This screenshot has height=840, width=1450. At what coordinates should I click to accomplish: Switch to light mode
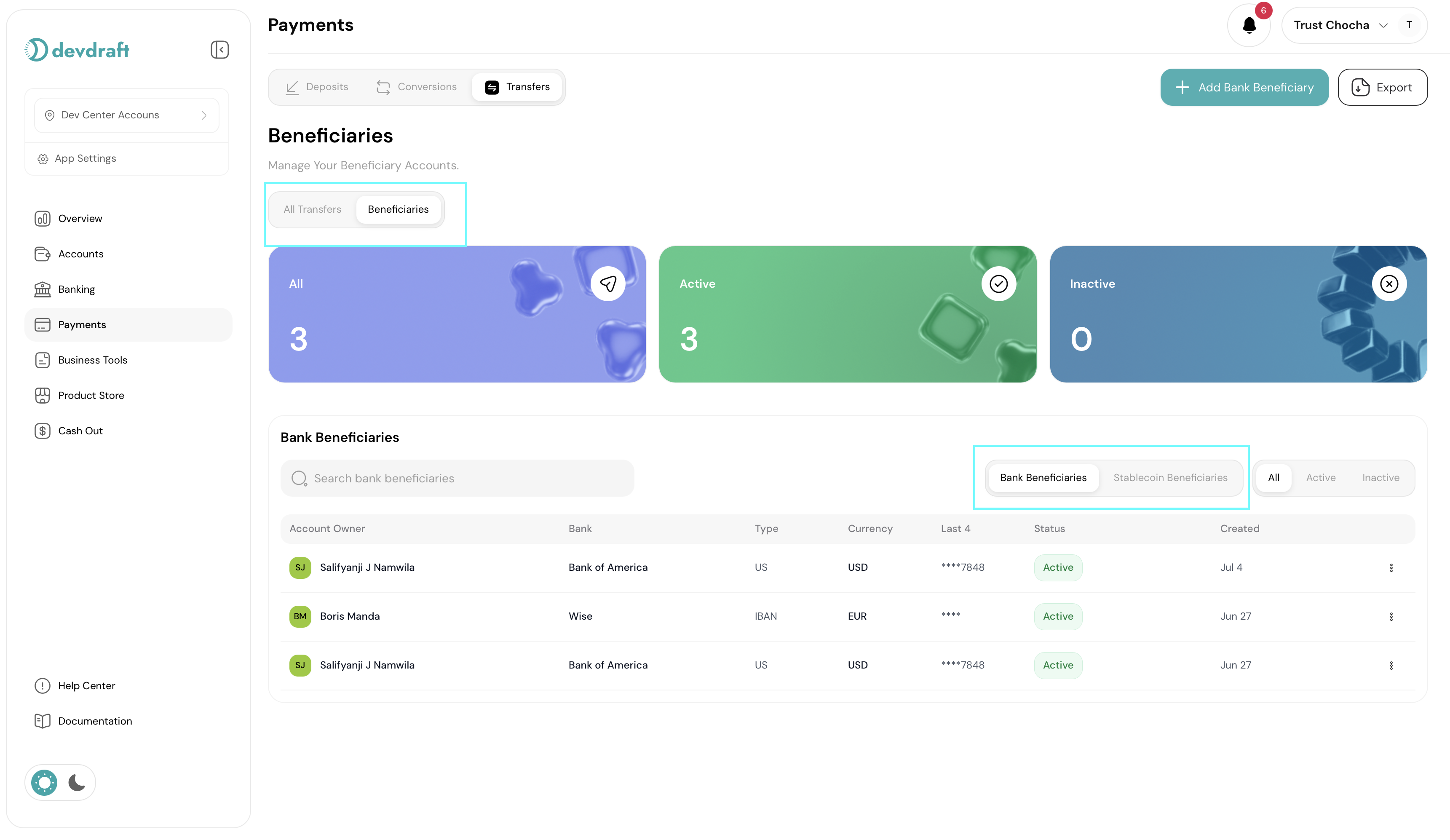click(x=44, y=782)
